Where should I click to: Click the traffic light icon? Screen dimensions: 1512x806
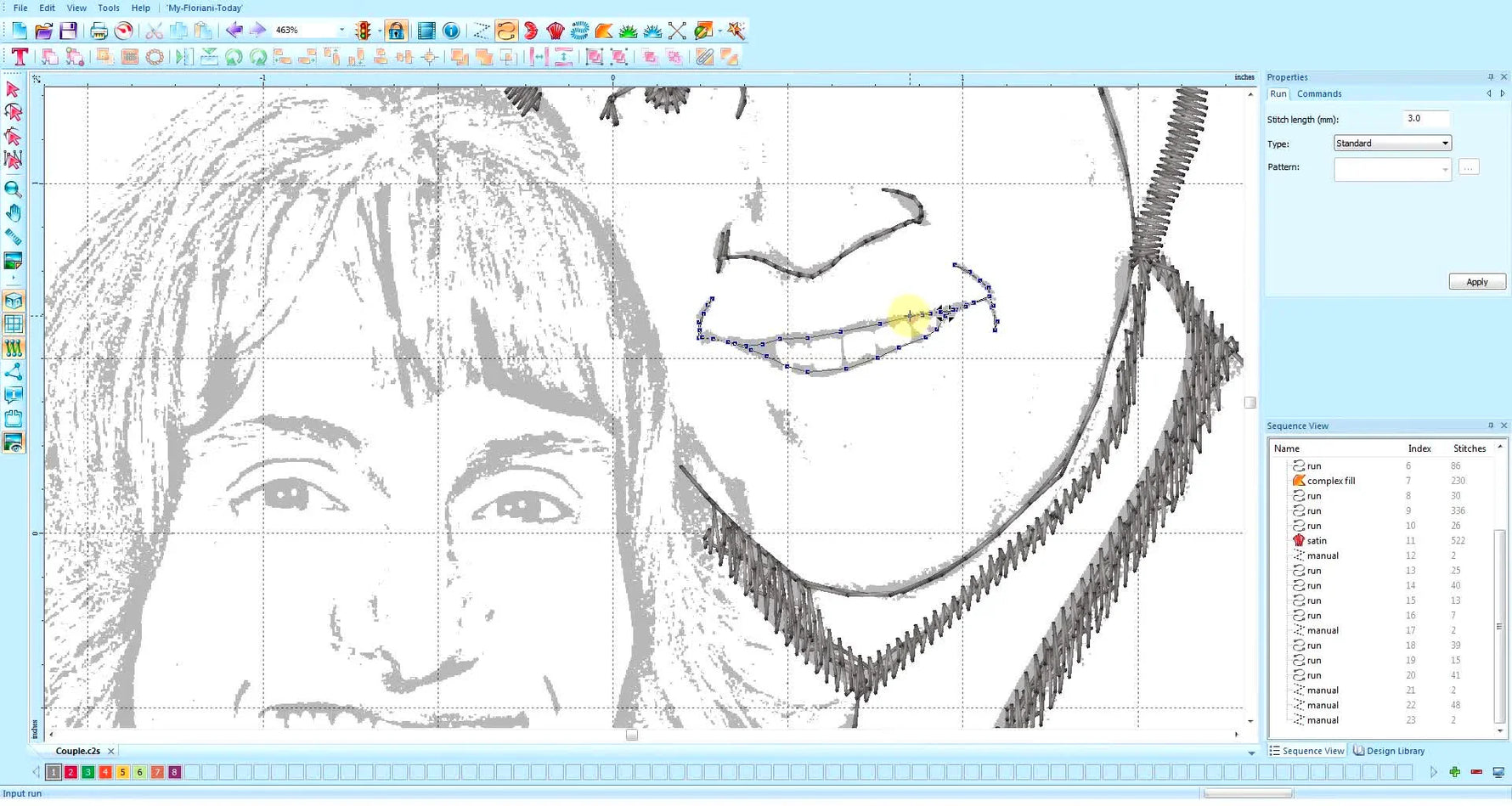[363, 31]
